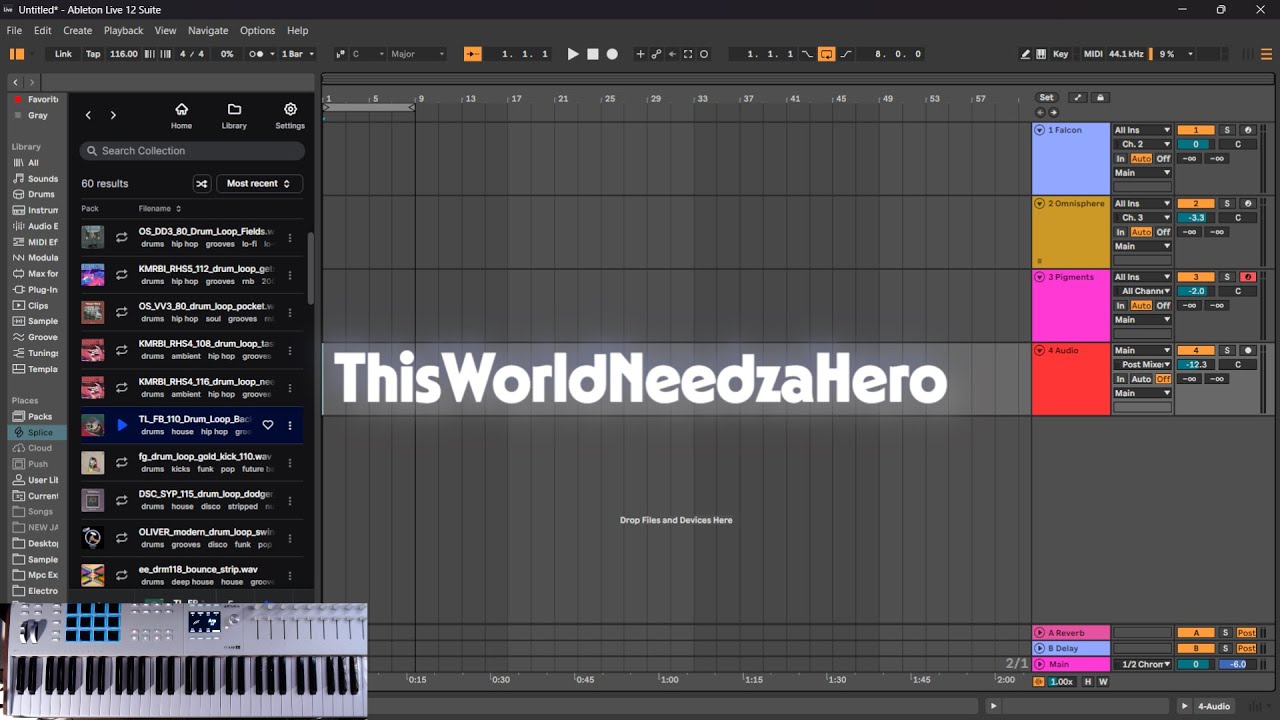Arm the 3 Pigments track for recording
Viewport: 1280px width, 720px height.
point(1247,277)
